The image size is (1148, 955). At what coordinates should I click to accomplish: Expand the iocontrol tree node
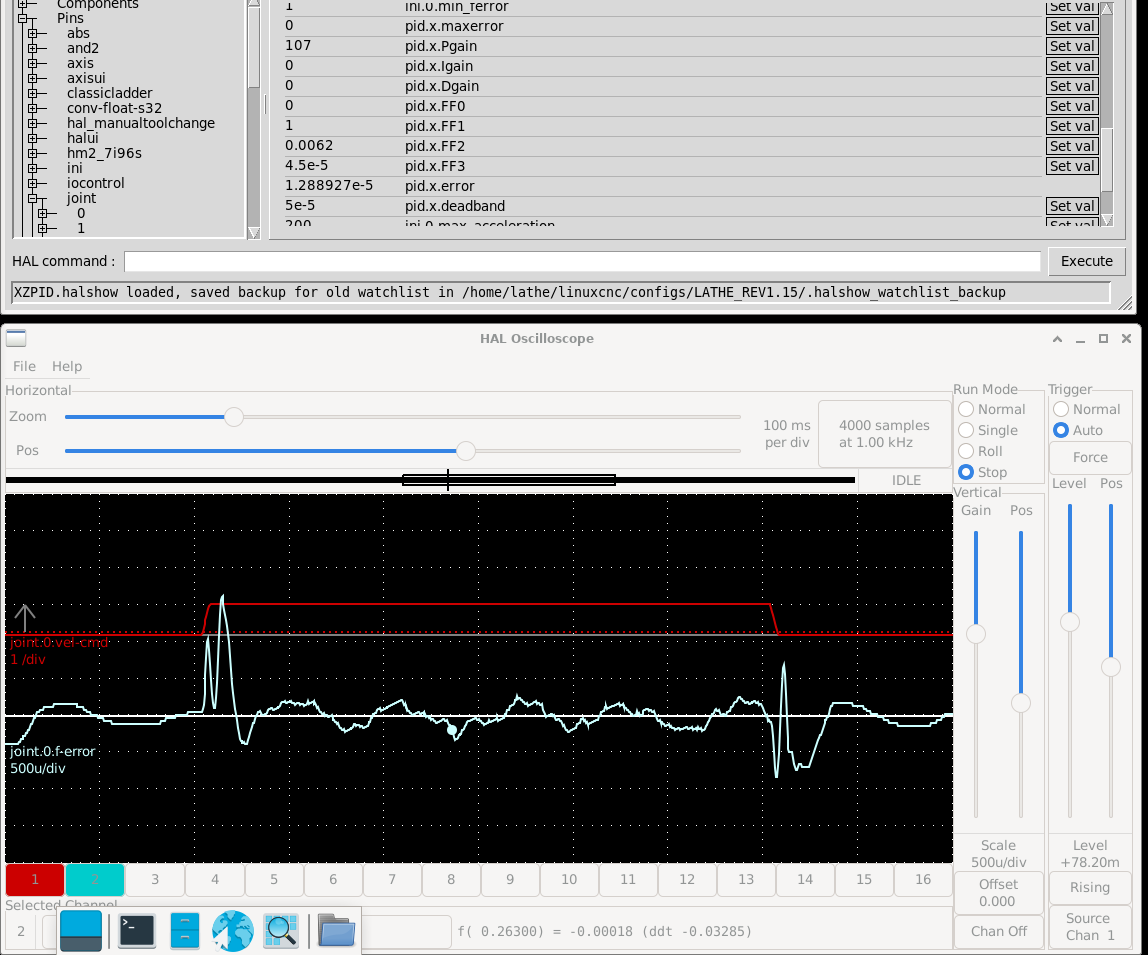point(32,184)
